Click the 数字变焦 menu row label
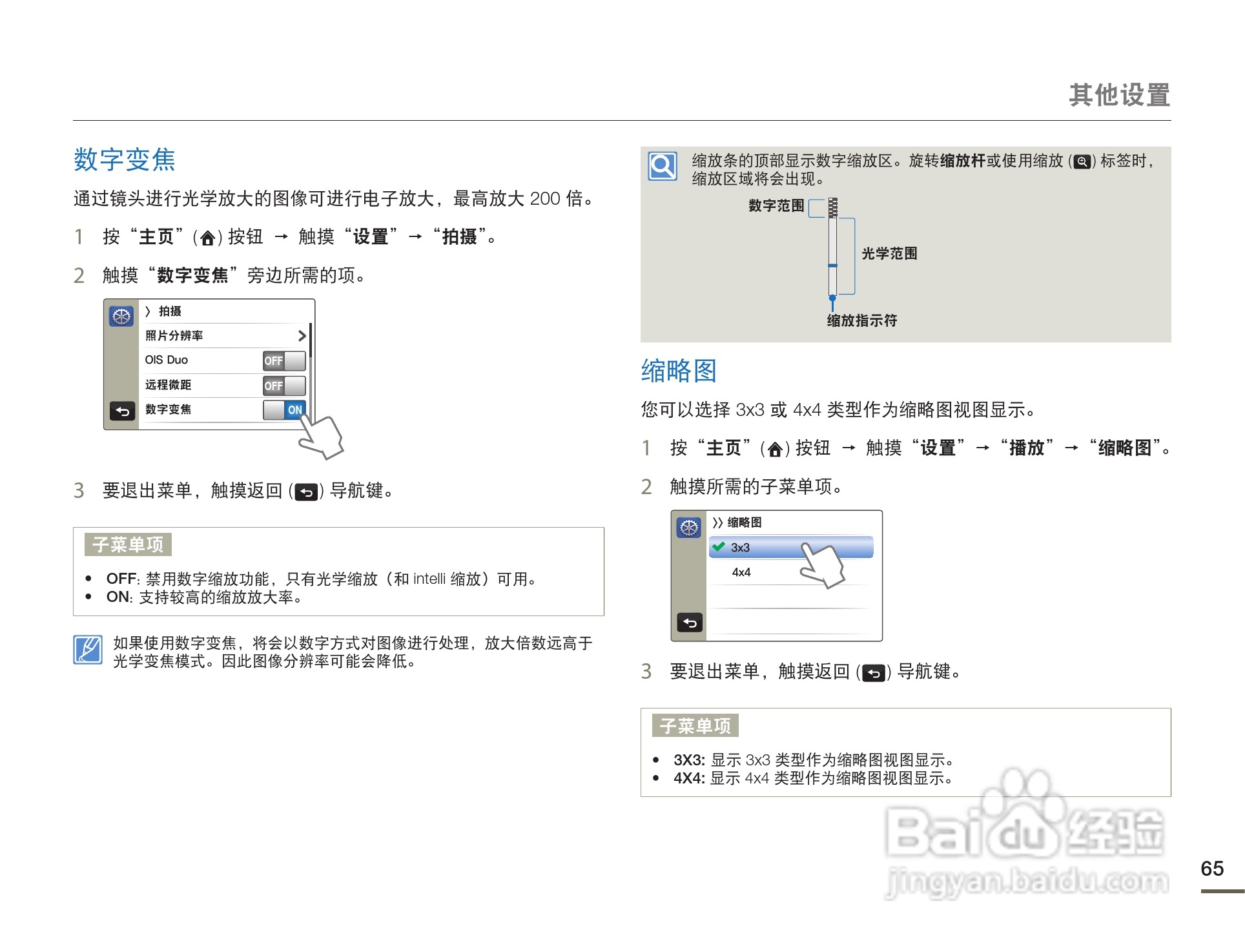Screen dimensions: 1245x952 168,409
